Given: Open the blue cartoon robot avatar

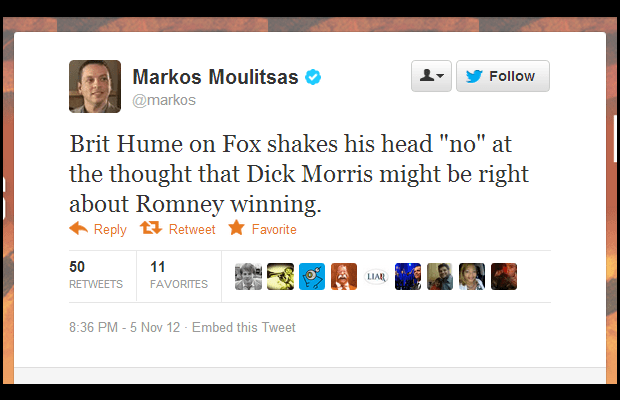Looking at the screenshot, I should tap(312, 277).
